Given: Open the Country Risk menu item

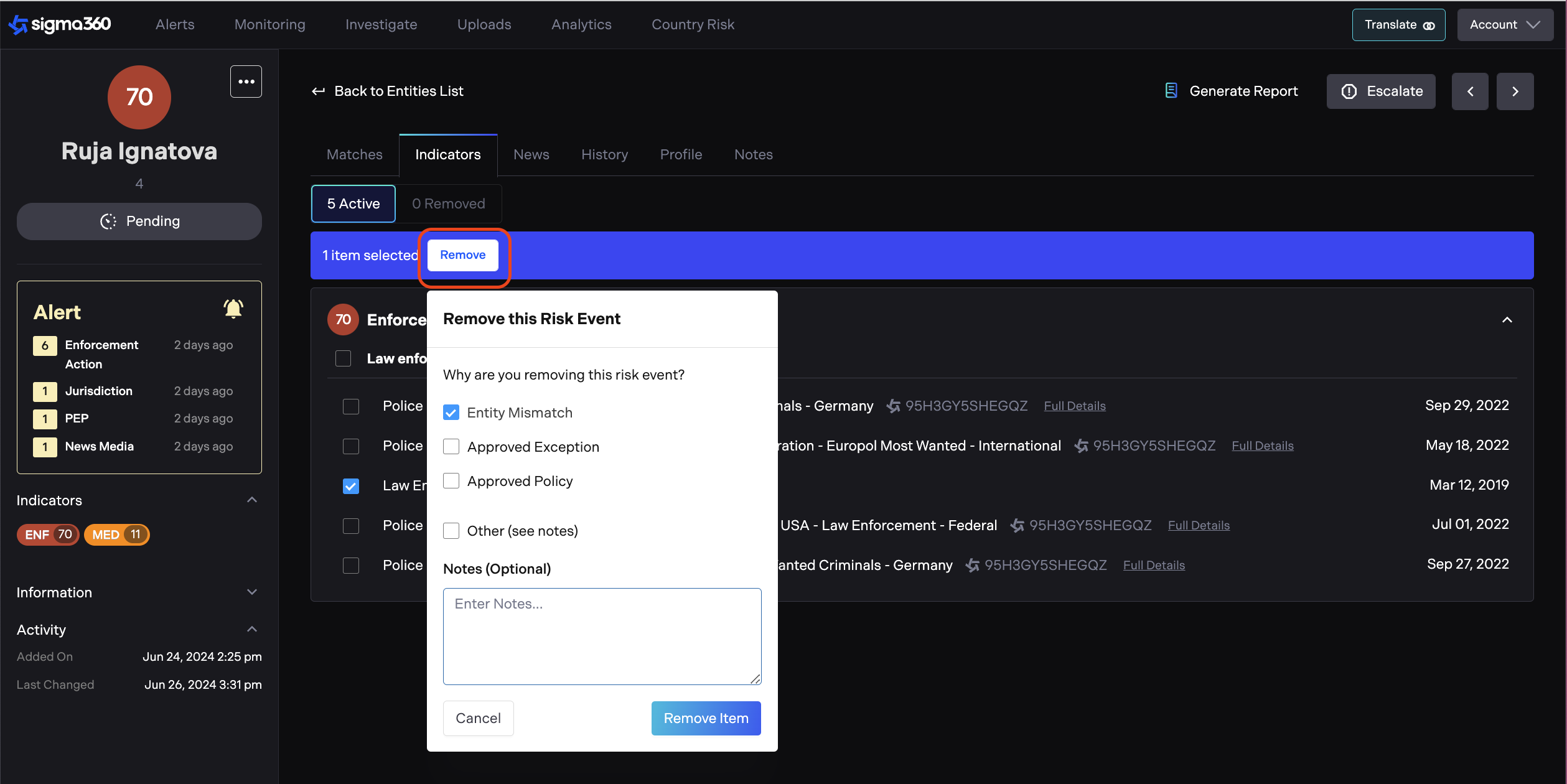Looking at the screenshot, I should tap(693, 24).
